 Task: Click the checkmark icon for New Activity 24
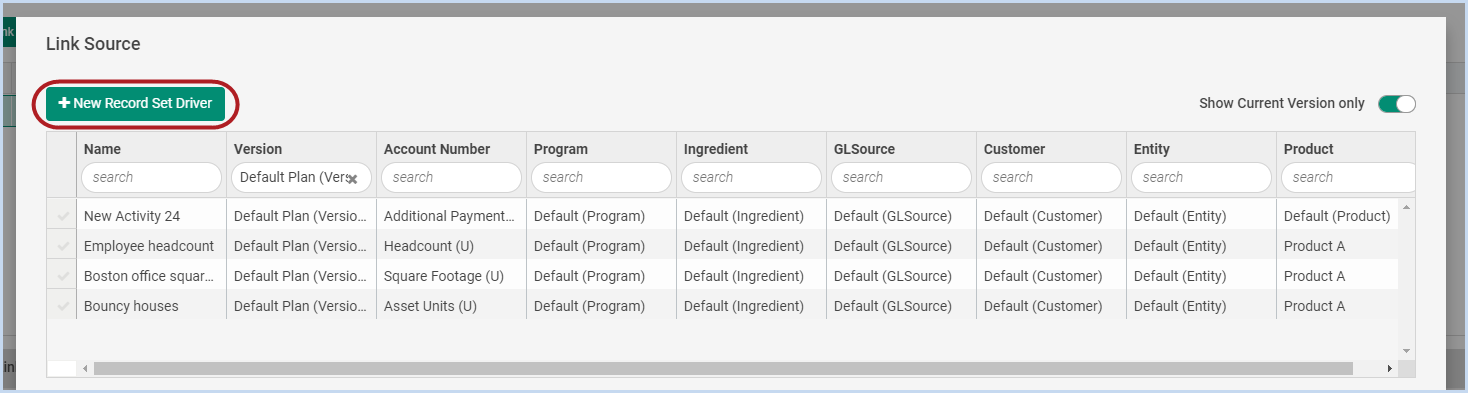64,216
